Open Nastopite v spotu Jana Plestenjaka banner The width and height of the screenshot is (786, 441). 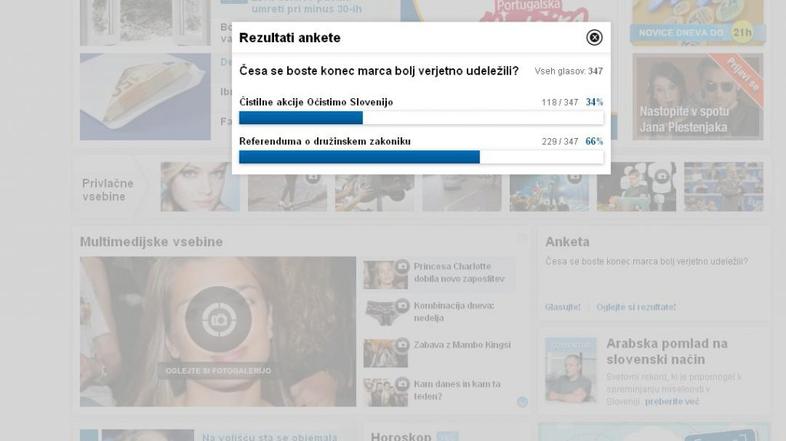(x=698, y=97)
